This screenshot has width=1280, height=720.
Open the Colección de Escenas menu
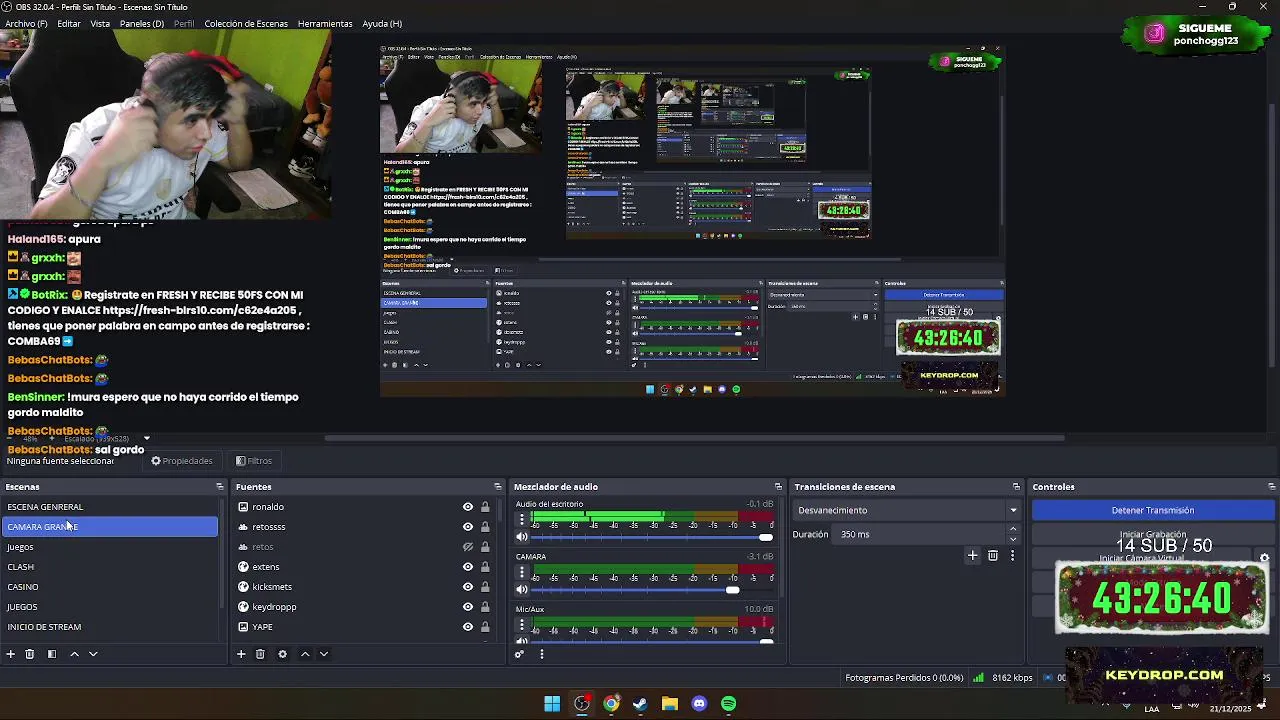click(246, 23)
